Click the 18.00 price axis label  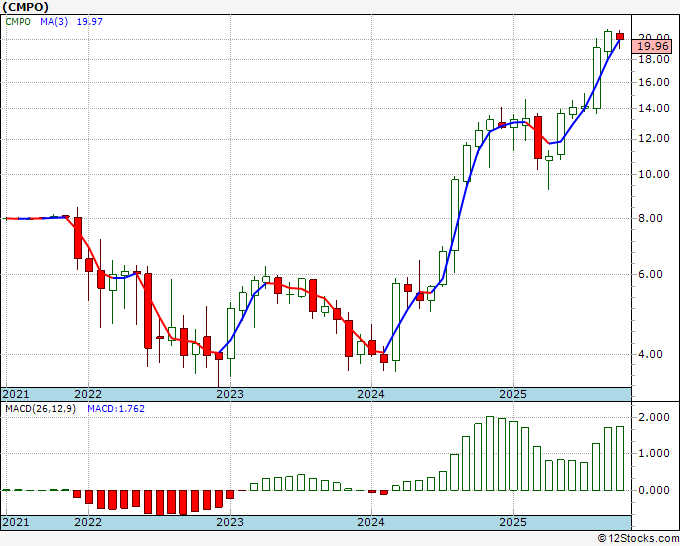[654, 59]
